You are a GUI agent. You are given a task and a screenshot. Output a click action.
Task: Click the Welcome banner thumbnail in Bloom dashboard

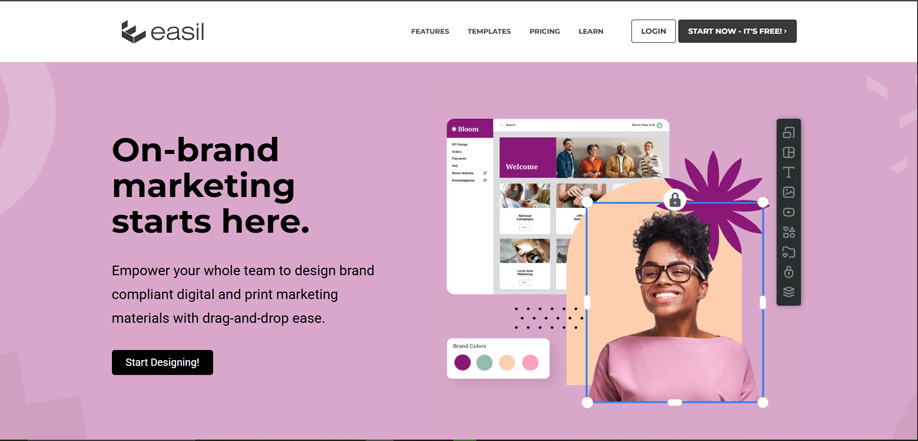pyautogui.click(x=527, y=158)
